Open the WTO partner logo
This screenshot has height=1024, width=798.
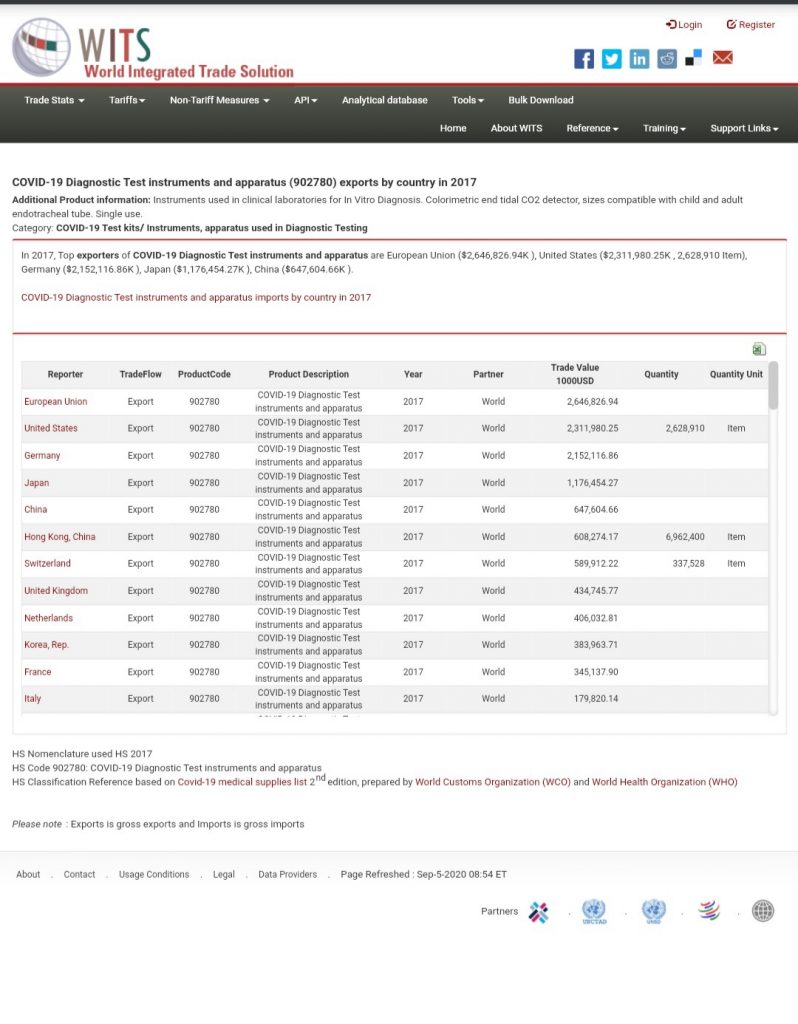[709, 910]
